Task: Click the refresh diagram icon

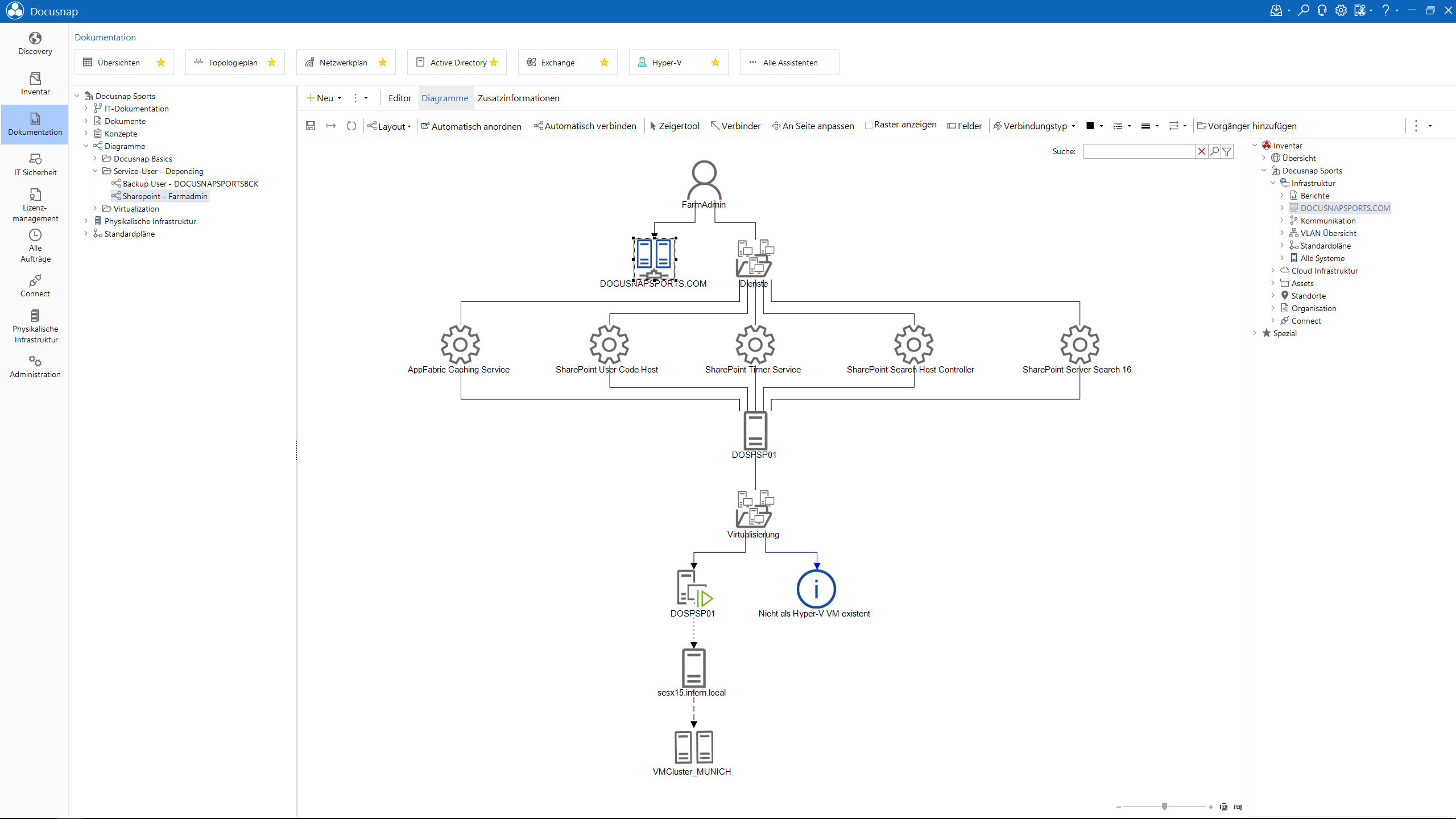Action: tap(351, 126)
